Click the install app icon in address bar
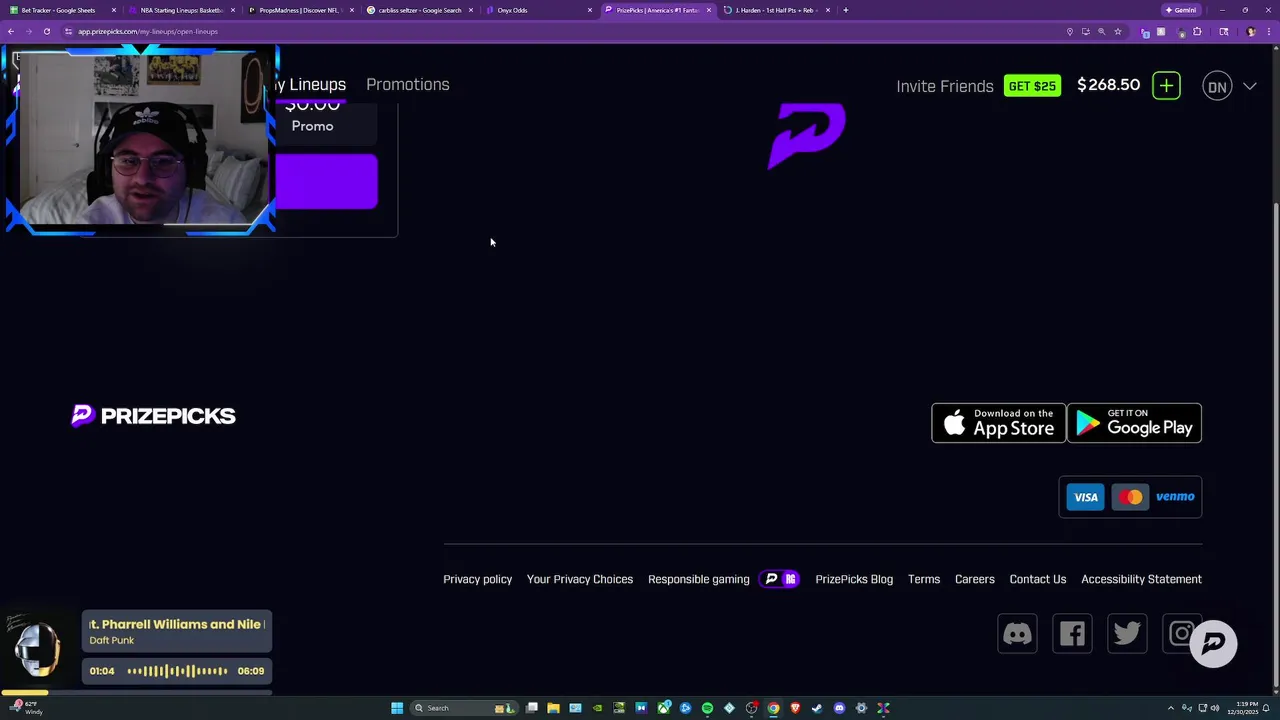This screenshot has height=720, width=1280. (1086, 31)
